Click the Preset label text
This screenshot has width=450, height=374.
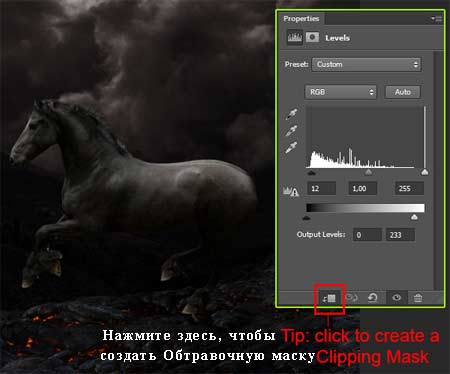[296, 64]
